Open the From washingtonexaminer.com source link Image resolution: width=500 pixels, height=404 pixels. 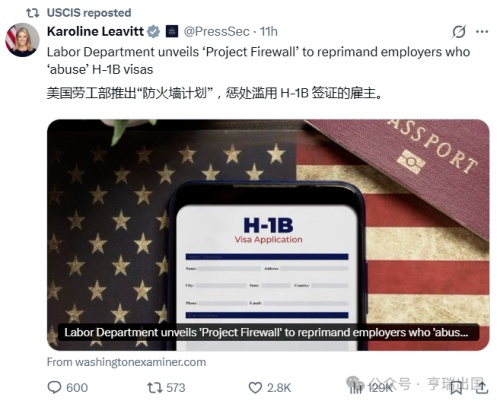tap(126, 362)
